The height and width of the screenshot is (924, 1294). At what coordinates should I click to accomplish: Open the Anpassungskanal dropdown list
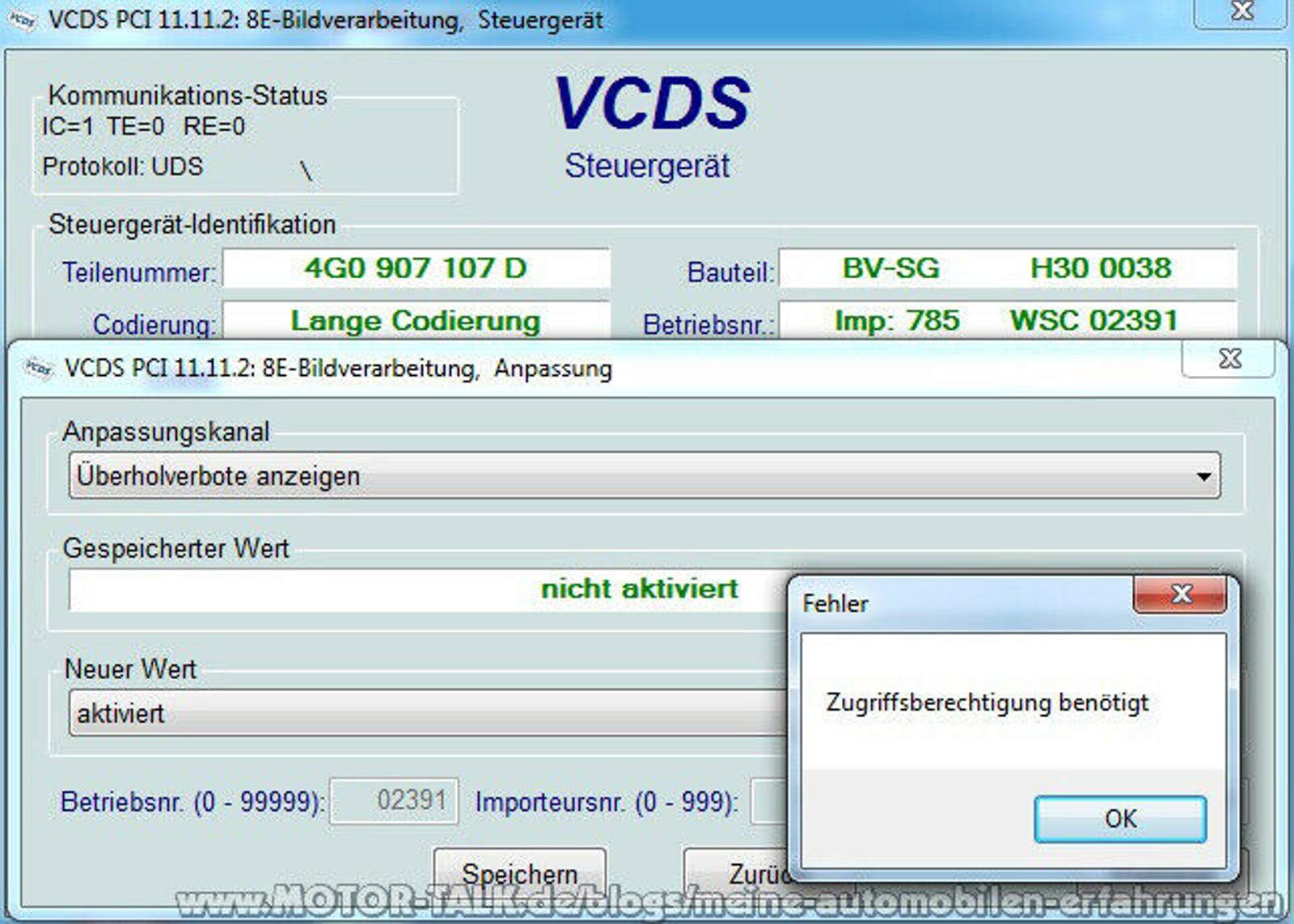[x=645, y=475]
